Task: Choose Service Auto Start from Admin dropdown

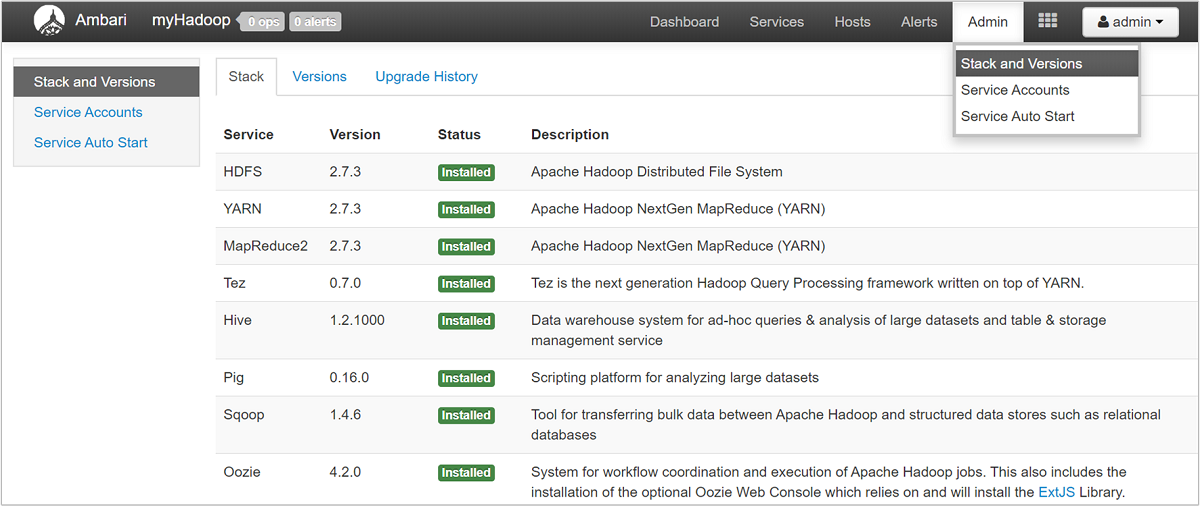Action: (x=1017, y=116)
